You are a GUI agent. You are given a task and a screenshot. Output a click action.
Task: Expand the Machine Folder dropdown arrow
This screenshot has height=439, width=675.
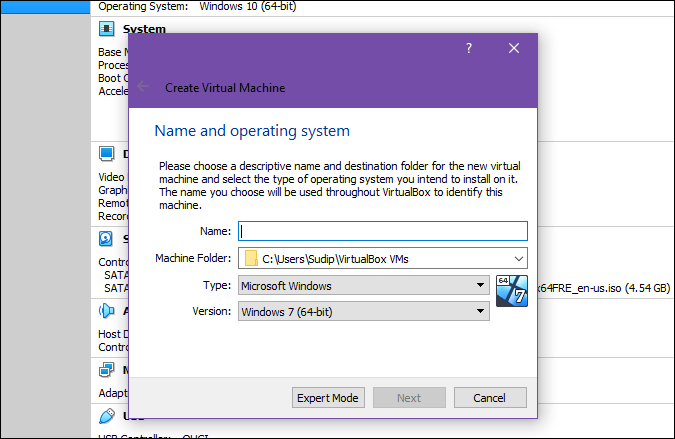[516, 259]
